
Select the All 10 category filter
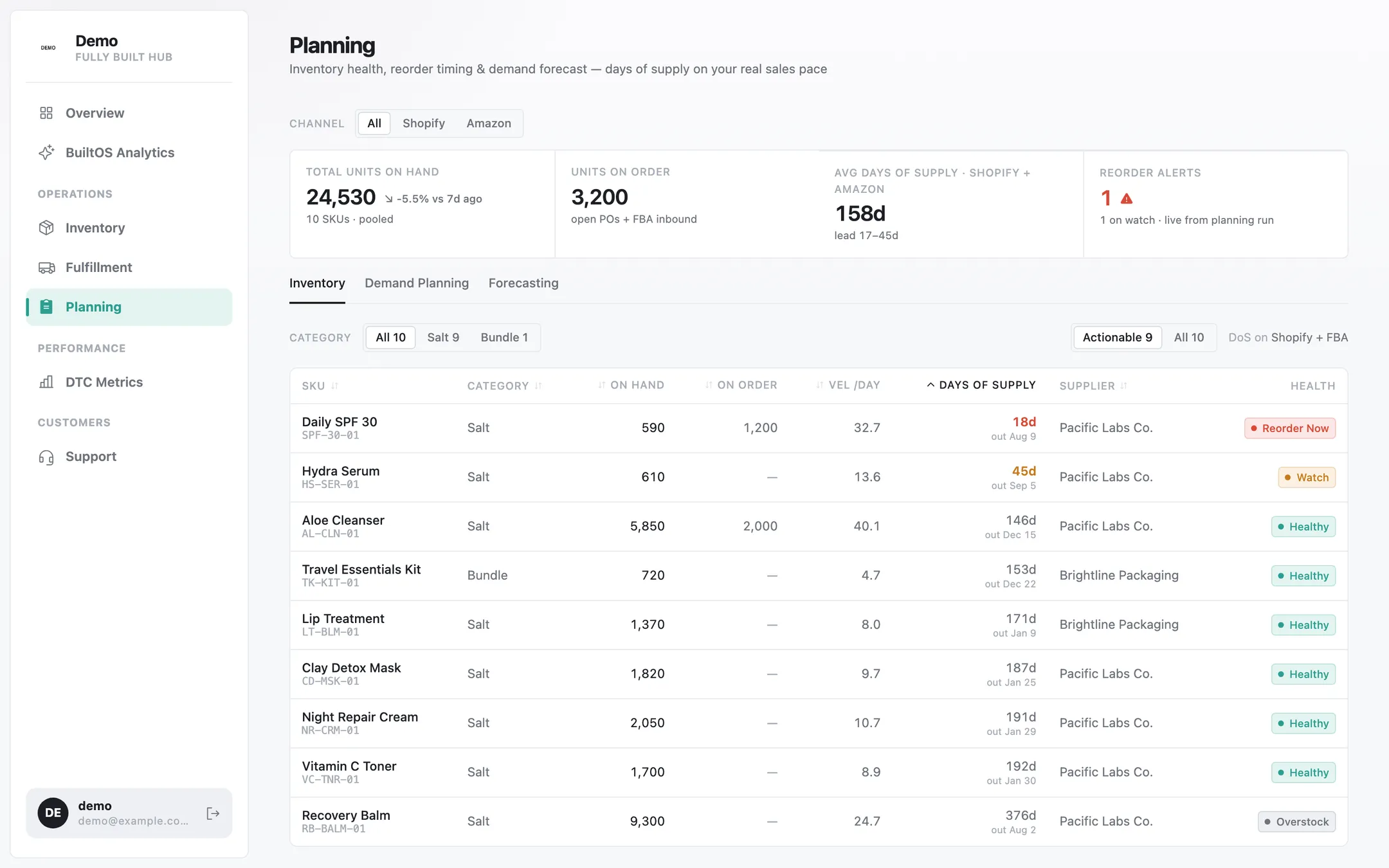point(390,338)
